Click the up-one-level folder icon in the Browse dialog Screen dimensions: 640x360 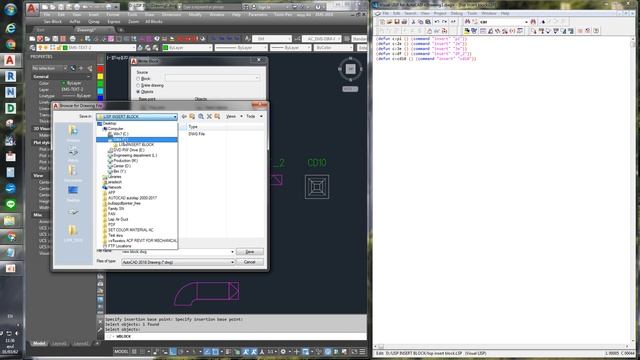pyautogui.click(x=192, y=116)
